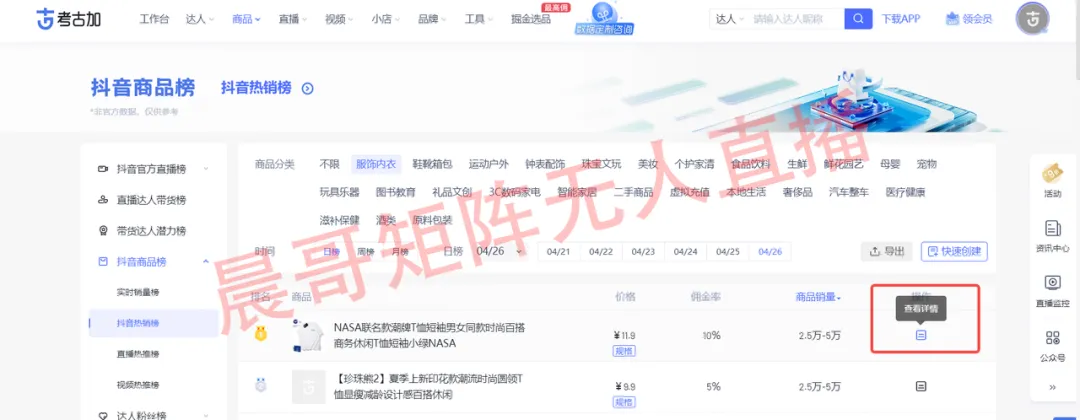Screen dimensions: 1080x420
Task: Sort by 商品销量 column header
Action: [x=818, y=297]
